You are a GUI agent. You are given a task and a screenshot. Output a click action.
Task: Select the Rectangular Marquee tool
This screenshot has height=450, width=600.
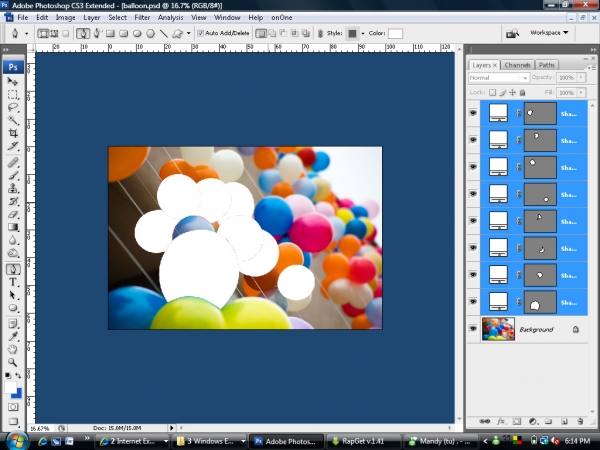(13, 95)
